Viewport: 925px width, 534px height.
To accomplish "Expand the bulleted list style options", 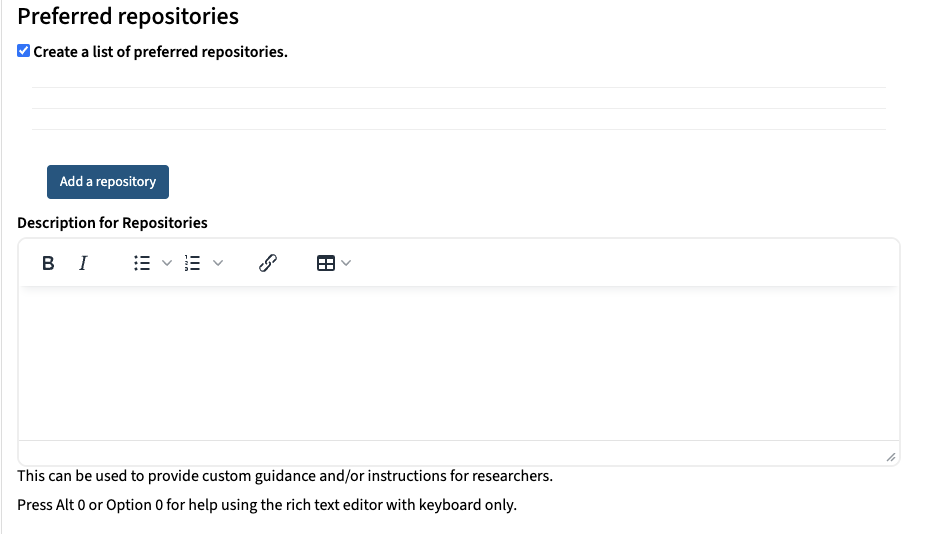I will 167,263.
